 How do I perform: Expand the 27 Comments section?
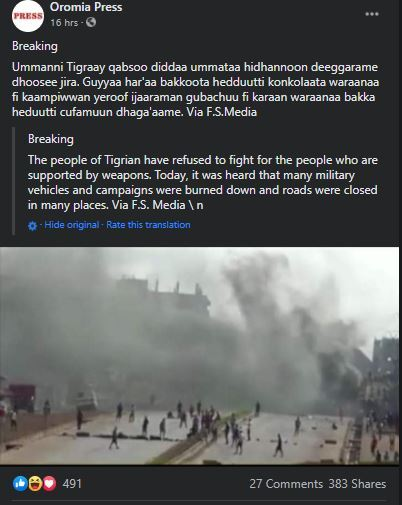tap(286, 484)
